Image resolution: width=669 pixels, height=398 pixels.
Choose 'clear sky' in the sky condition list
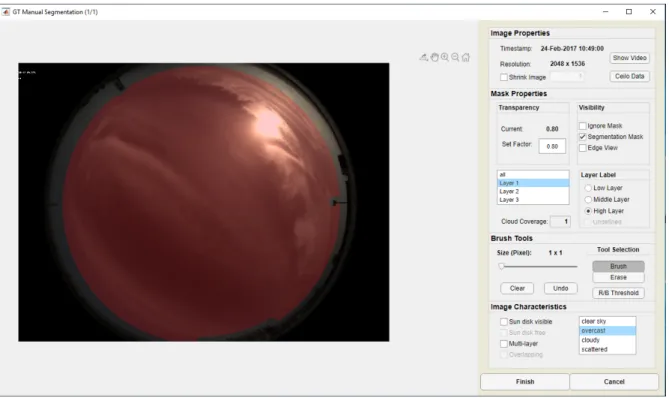coord(608,322)
